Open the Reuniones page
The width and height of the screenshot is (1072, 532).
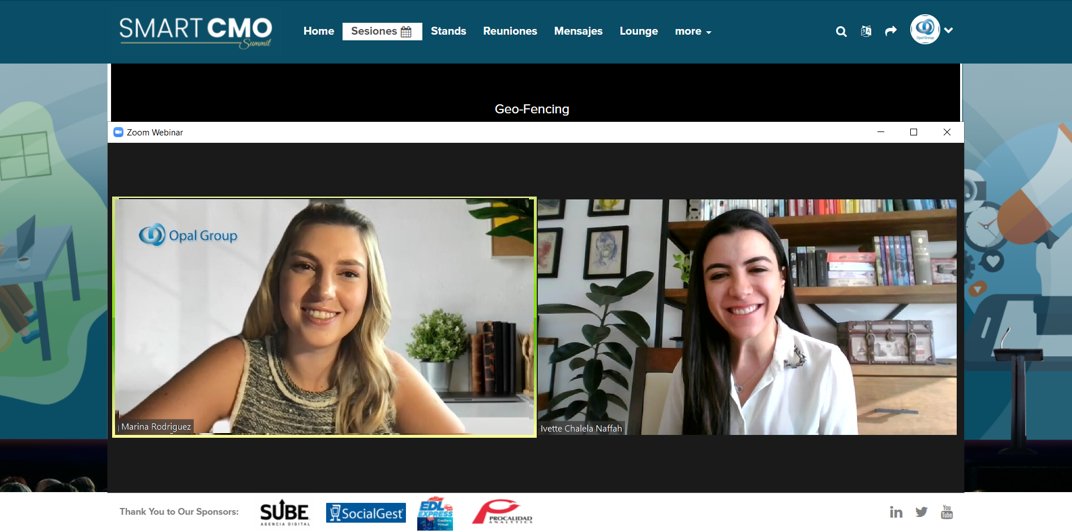pyautogui.click(x=510, y=31)
